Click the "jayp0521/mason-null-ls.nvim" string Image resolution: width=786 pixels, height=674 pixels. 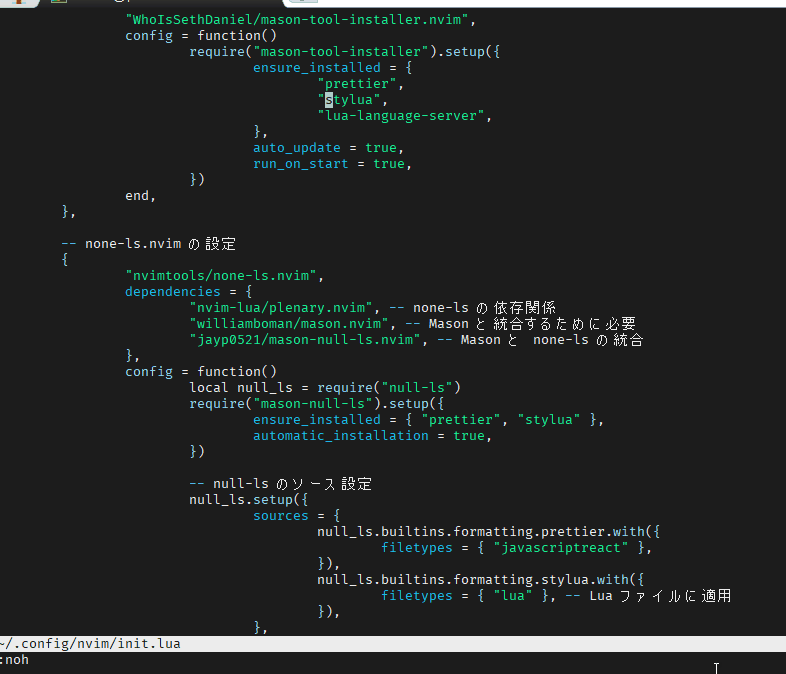305,340
